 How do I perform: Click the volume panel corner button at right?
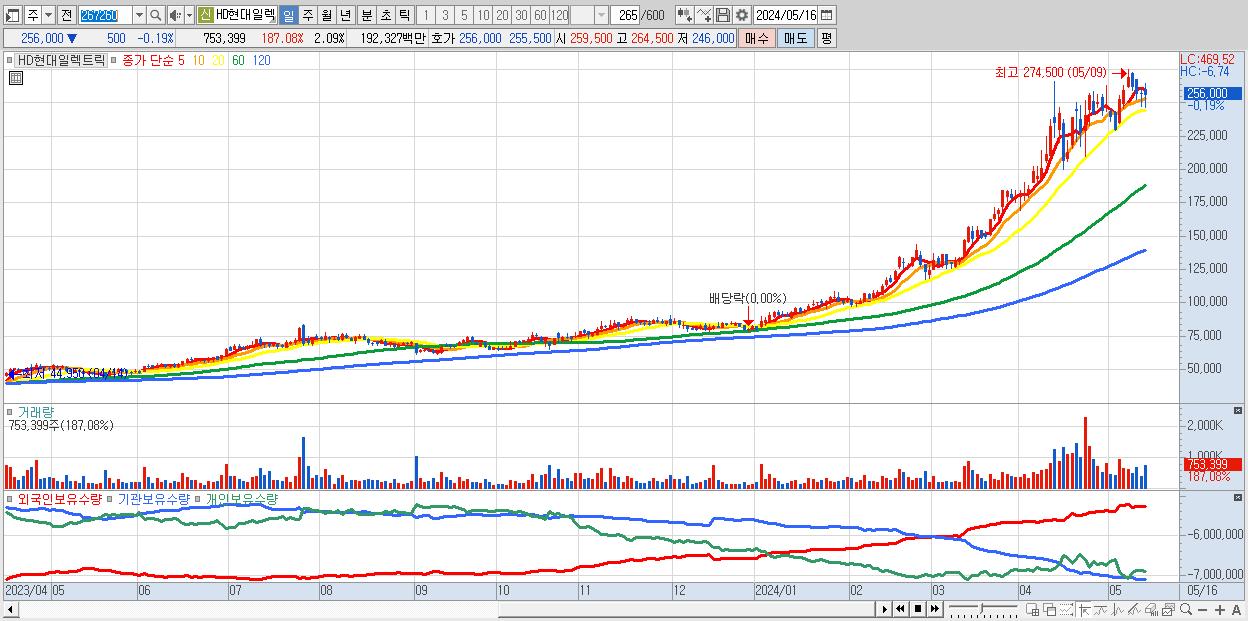(x=1240, y=410)
